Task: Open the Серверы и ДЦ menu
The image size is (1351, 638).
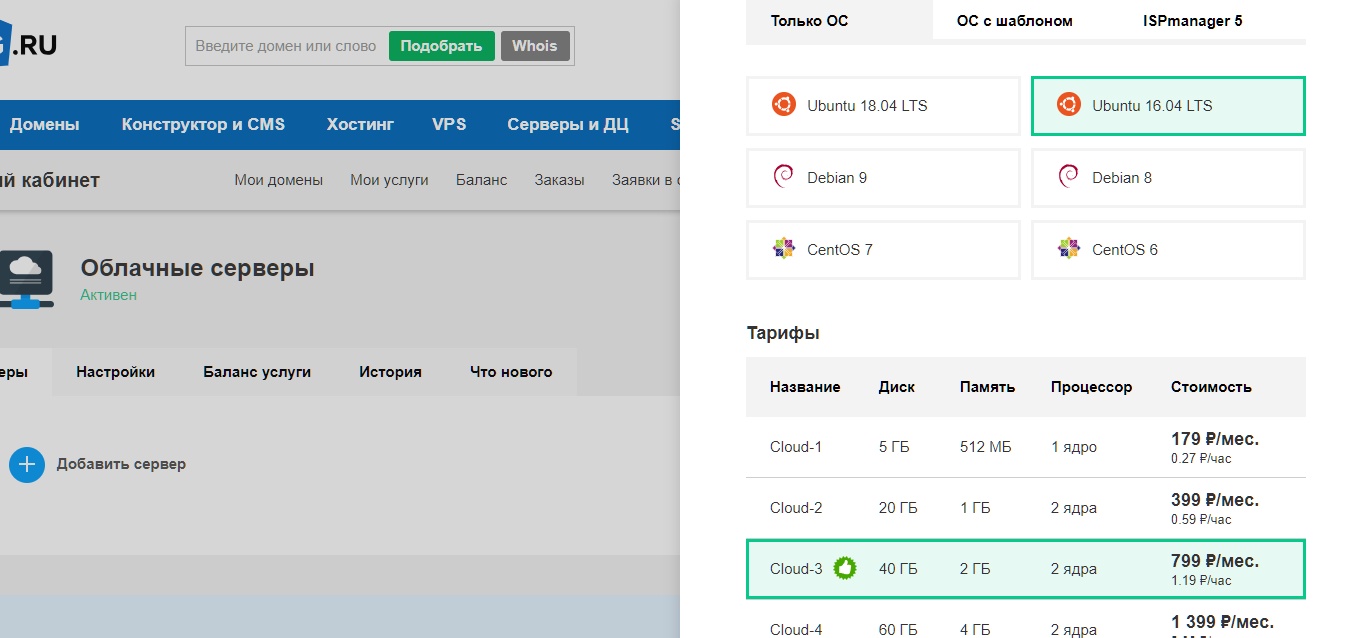Action: click(567, 124)
